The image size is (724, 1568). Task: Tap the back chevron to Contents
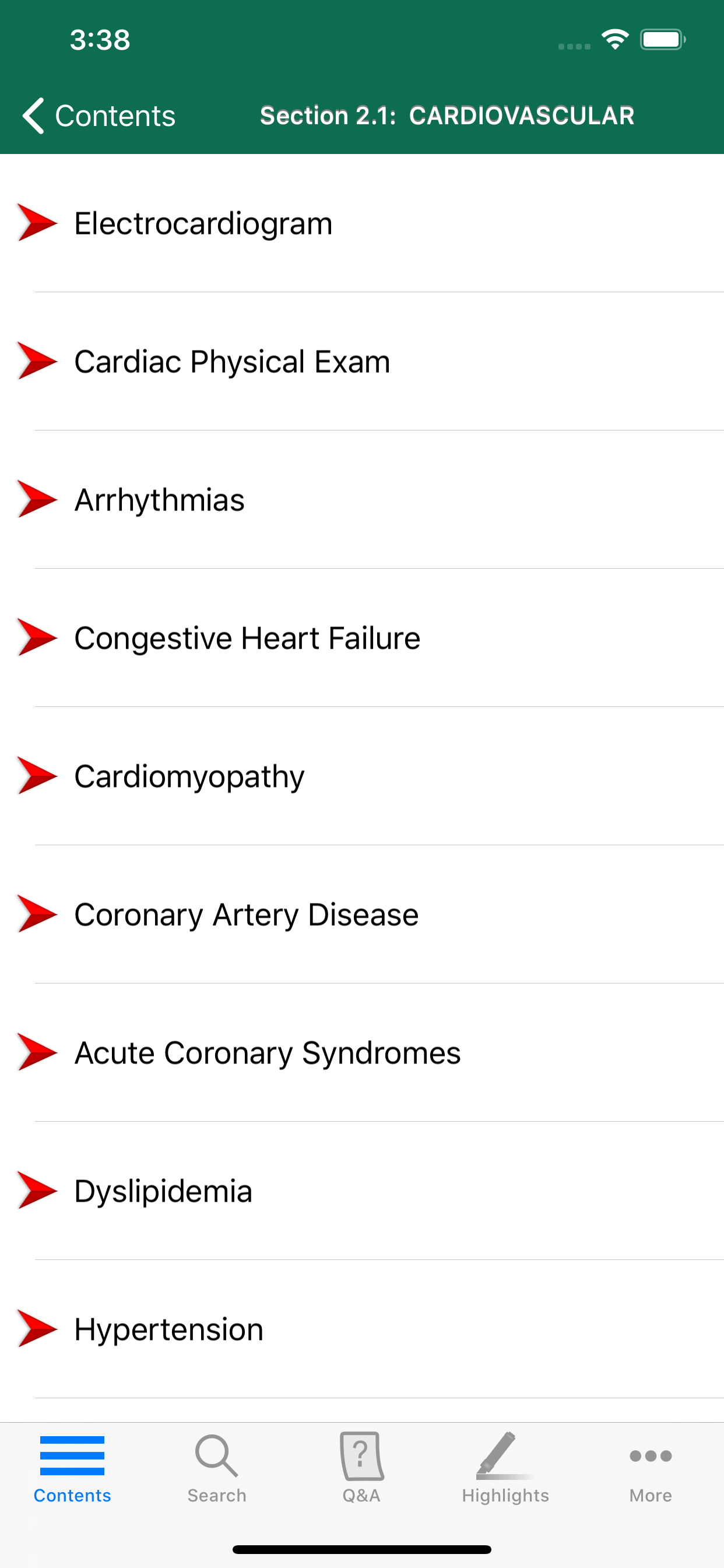point(33,115)
